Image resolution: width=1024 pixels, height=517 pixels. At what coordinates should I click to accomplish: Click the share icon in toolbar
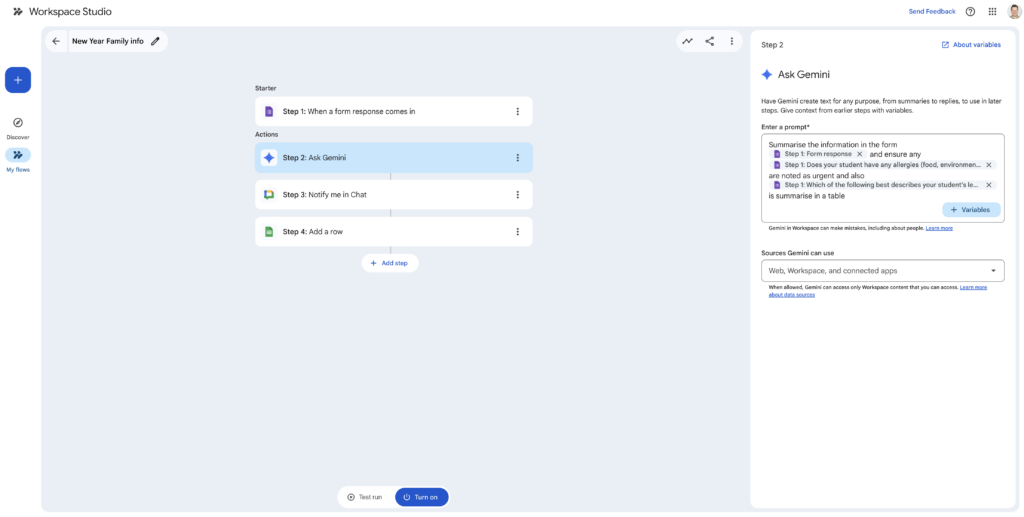tap(710, 41)
